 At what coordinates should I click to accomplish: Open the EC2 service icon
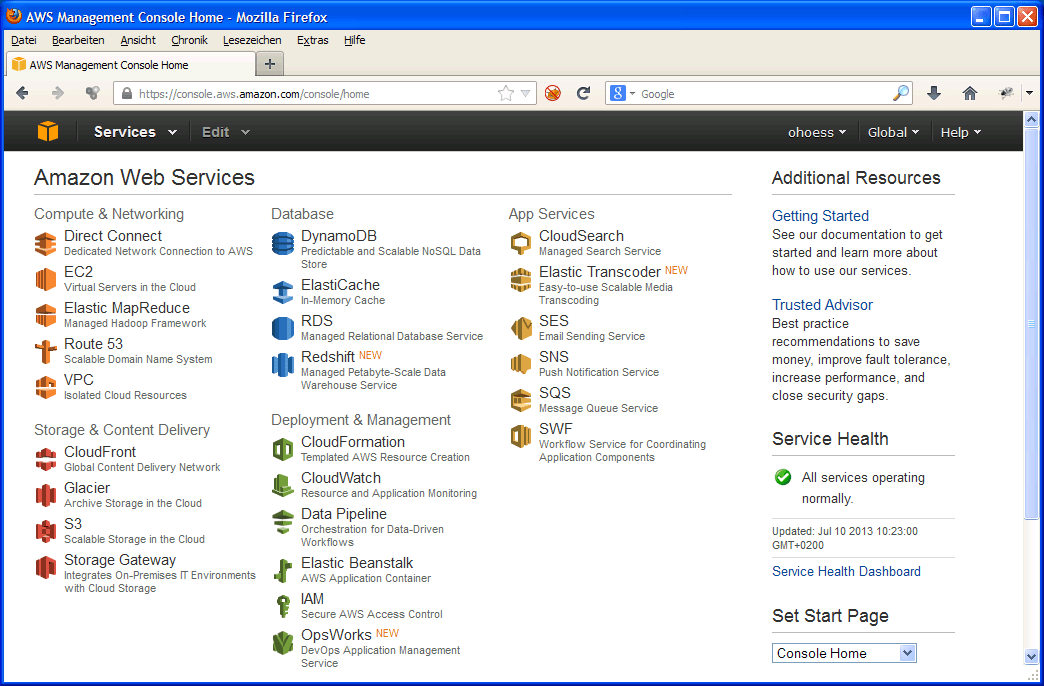[x=45, y=280]
